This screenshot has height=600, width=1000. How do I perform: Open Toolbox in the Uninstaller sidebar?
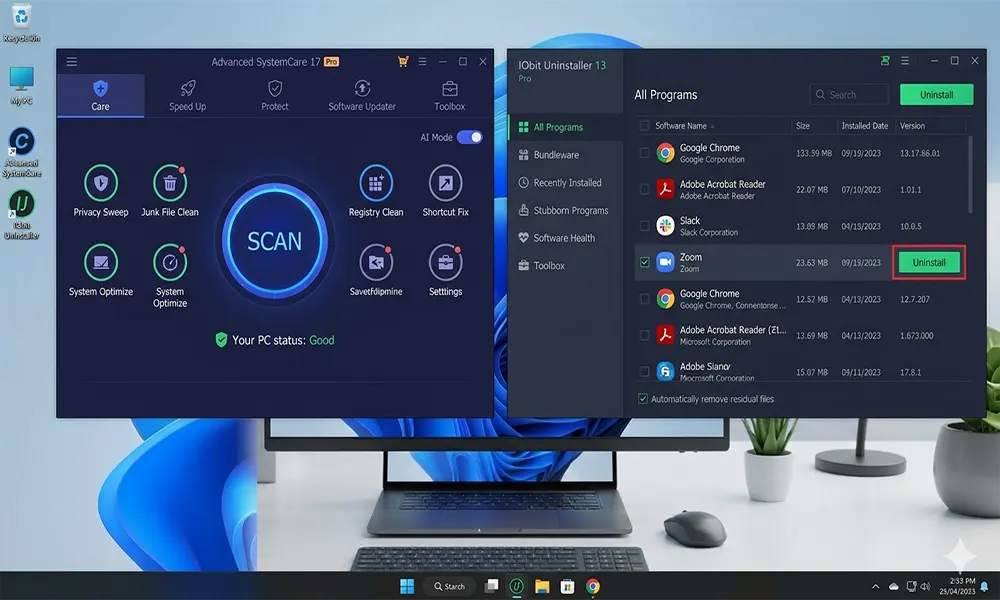[566, 265]
